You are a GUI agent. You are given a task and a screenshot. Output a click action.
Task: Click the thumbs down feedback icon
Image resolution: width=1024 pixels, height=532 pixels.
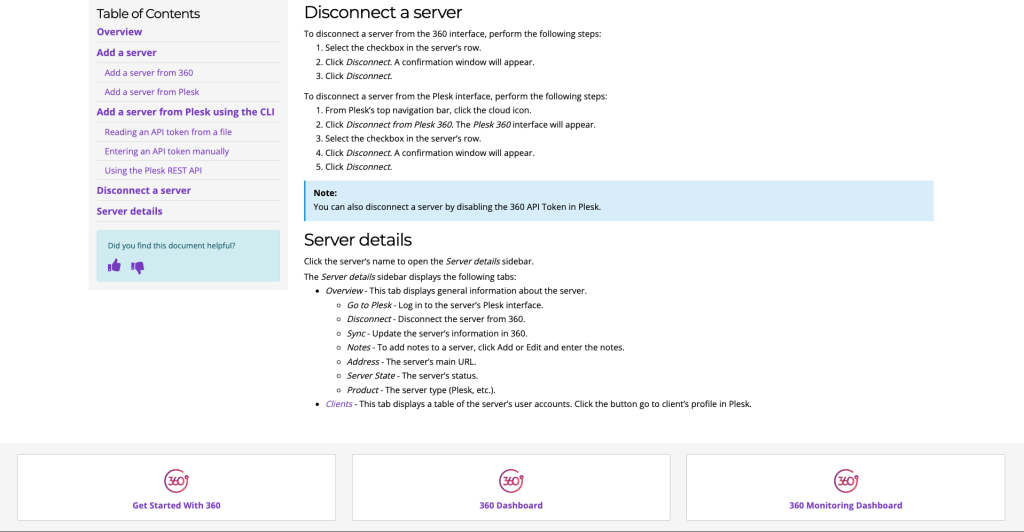(138, 267)
